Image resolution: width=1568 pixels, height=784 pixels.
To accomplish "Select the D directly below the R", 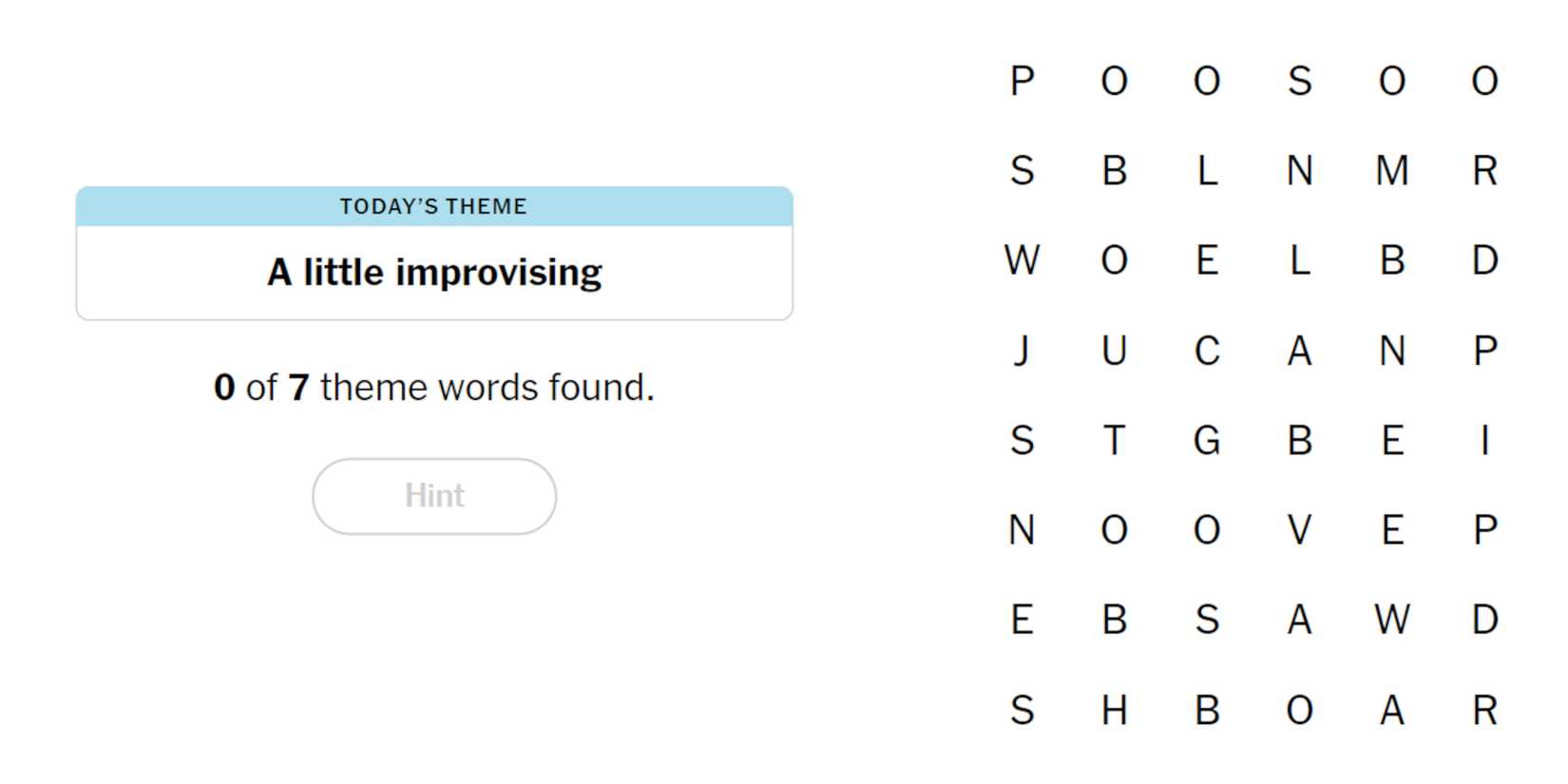I will click(x=1484, y=260).
